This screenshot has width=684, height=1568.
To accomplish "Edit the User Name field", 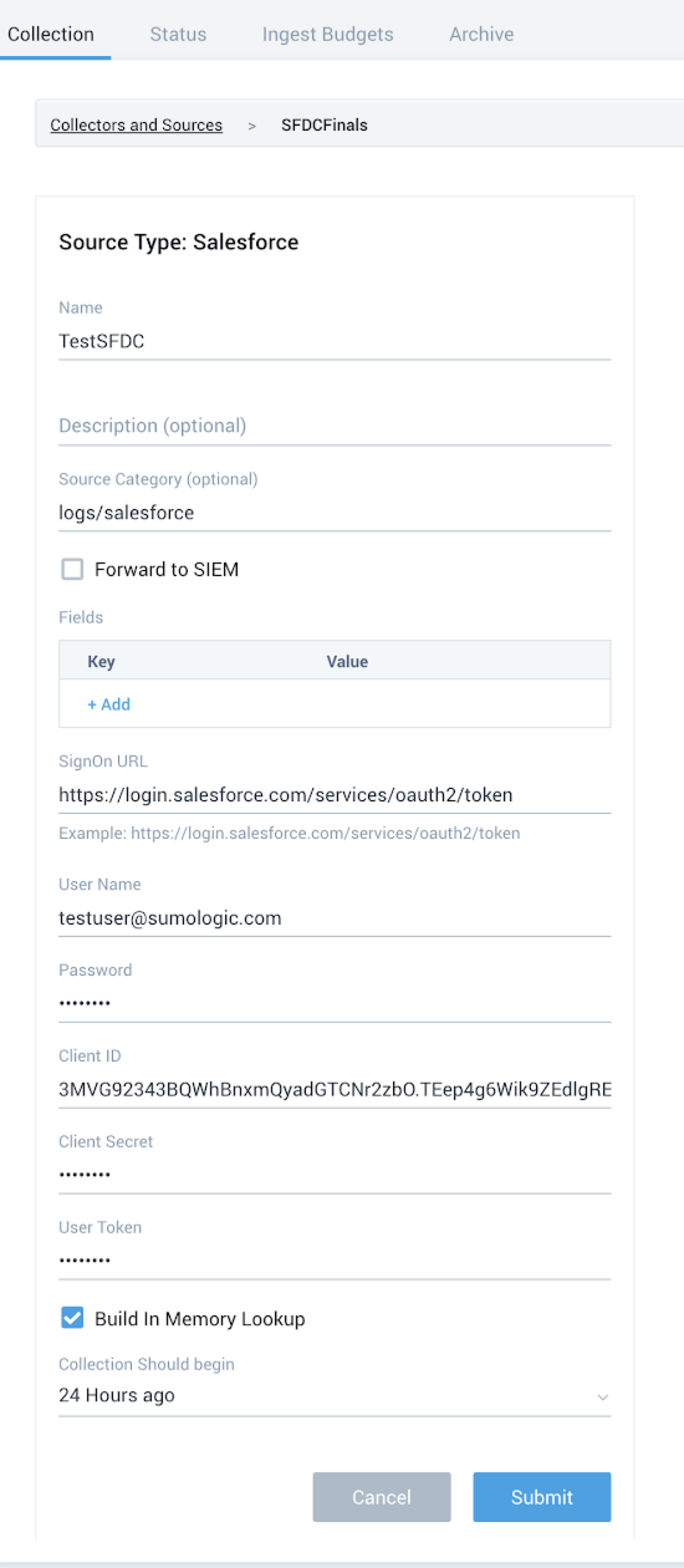I will pos(334,918).
